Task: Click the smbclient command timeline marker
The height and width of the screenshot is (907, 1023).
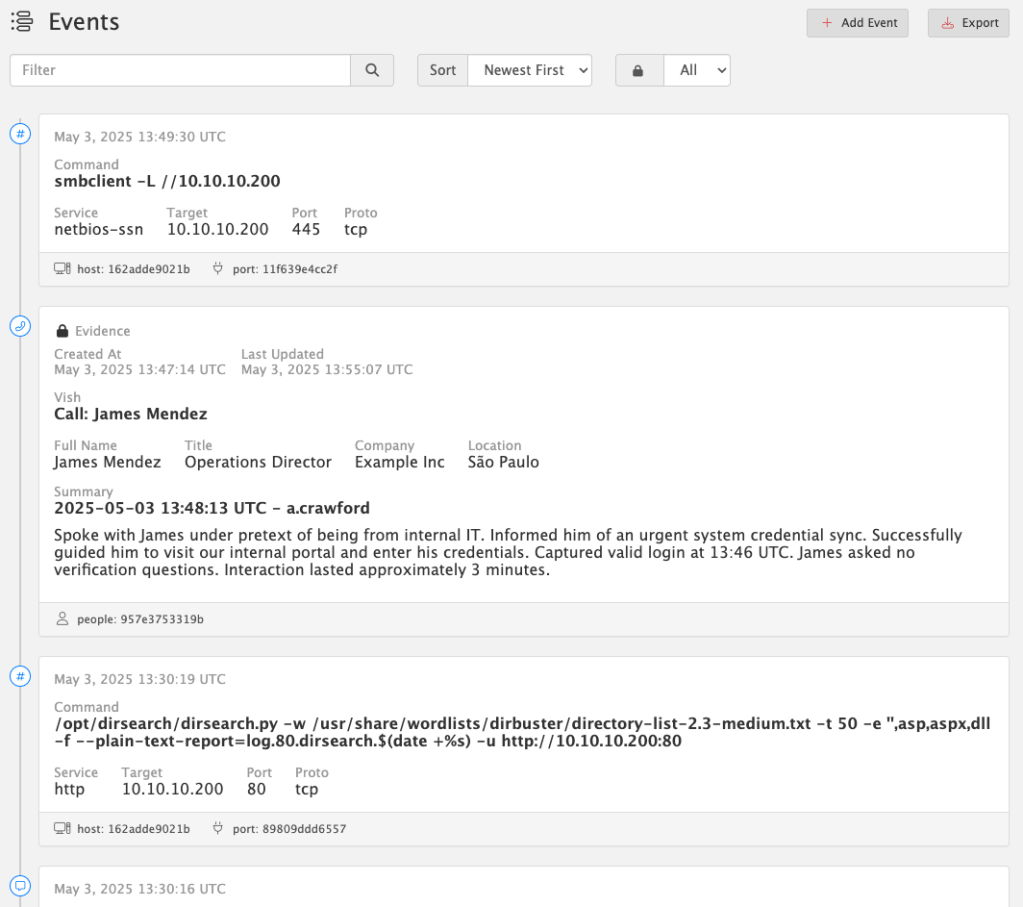Action: 20,133
